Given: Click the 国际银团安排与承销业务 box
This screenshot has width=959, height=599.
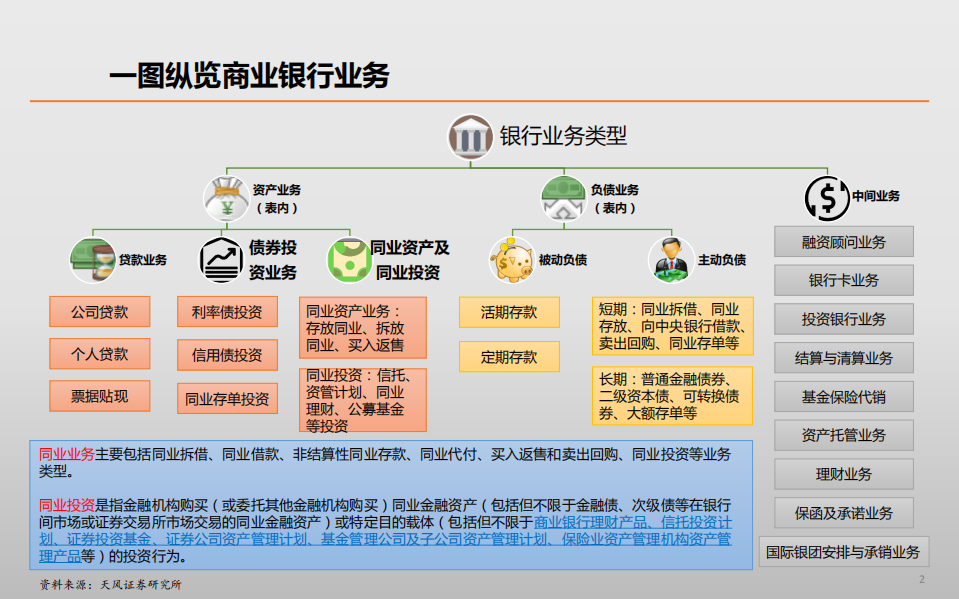Looking at the screenshot, I should tap(845, 551).
